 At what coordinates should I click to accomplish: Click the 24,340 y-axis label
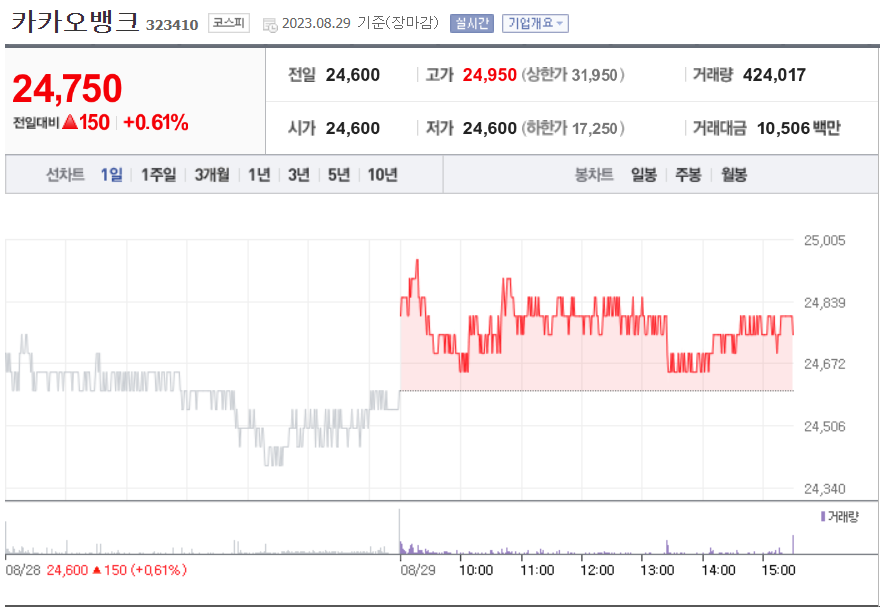pyautogui.click(x=824, y=489)
